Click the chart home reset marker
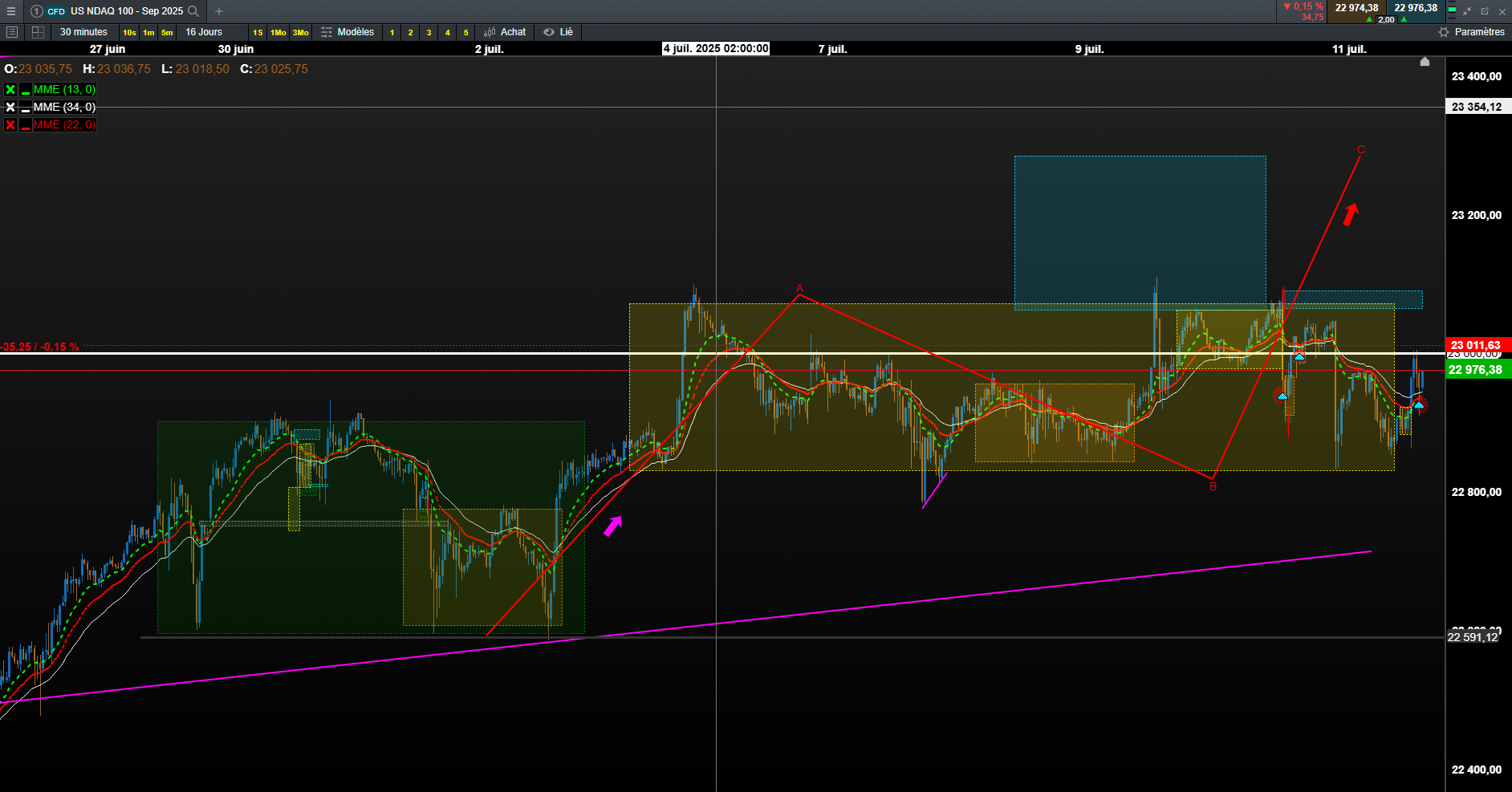The image size is (1512, 792). pos(1425,62)
